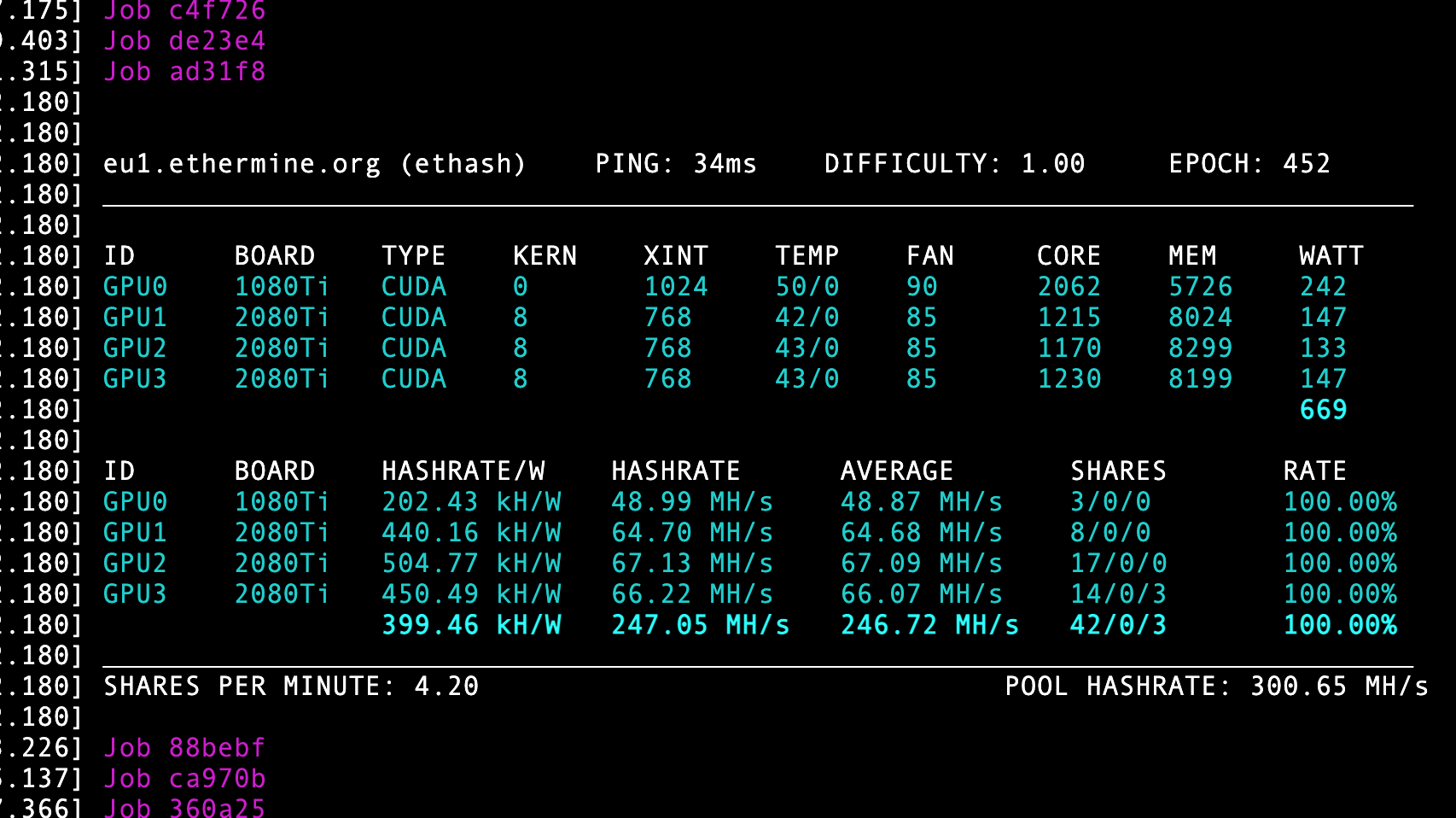Click the HASHRATE/W column header
This screenshot has width=1456, height=818.
pos(463,471)
